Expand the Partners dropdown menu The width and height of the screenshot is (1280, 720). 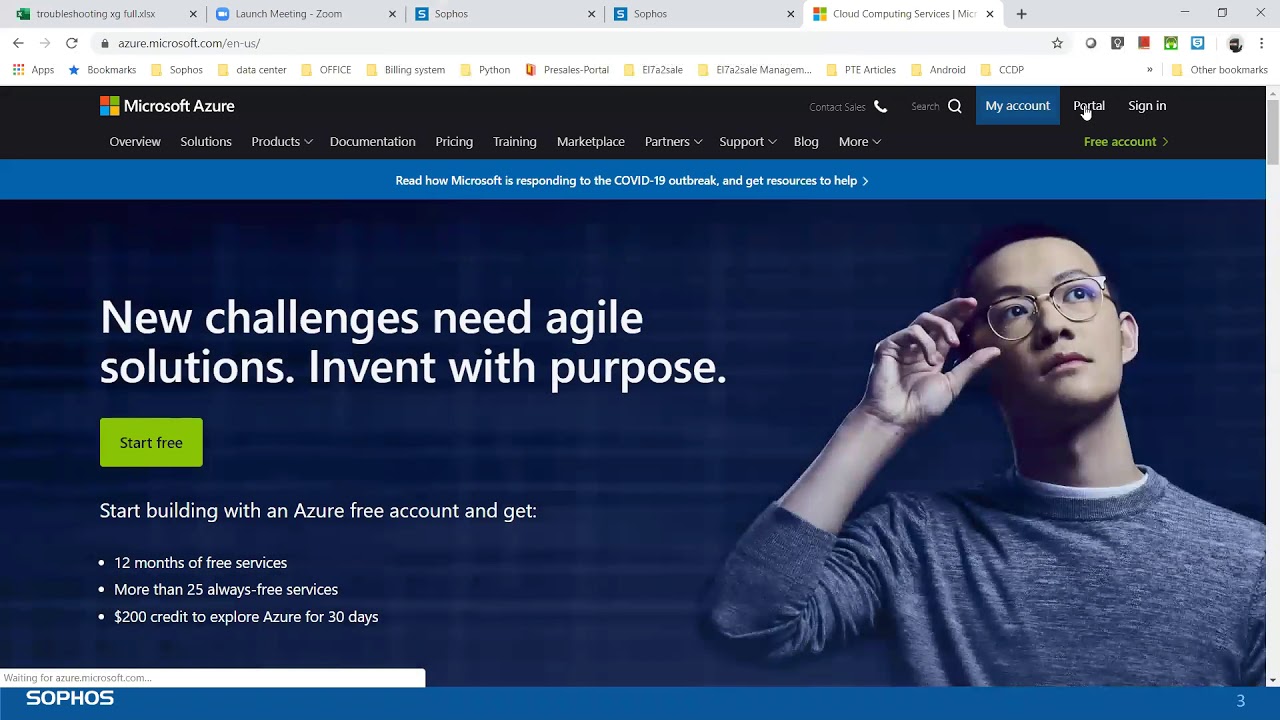(x=673, y=142)
